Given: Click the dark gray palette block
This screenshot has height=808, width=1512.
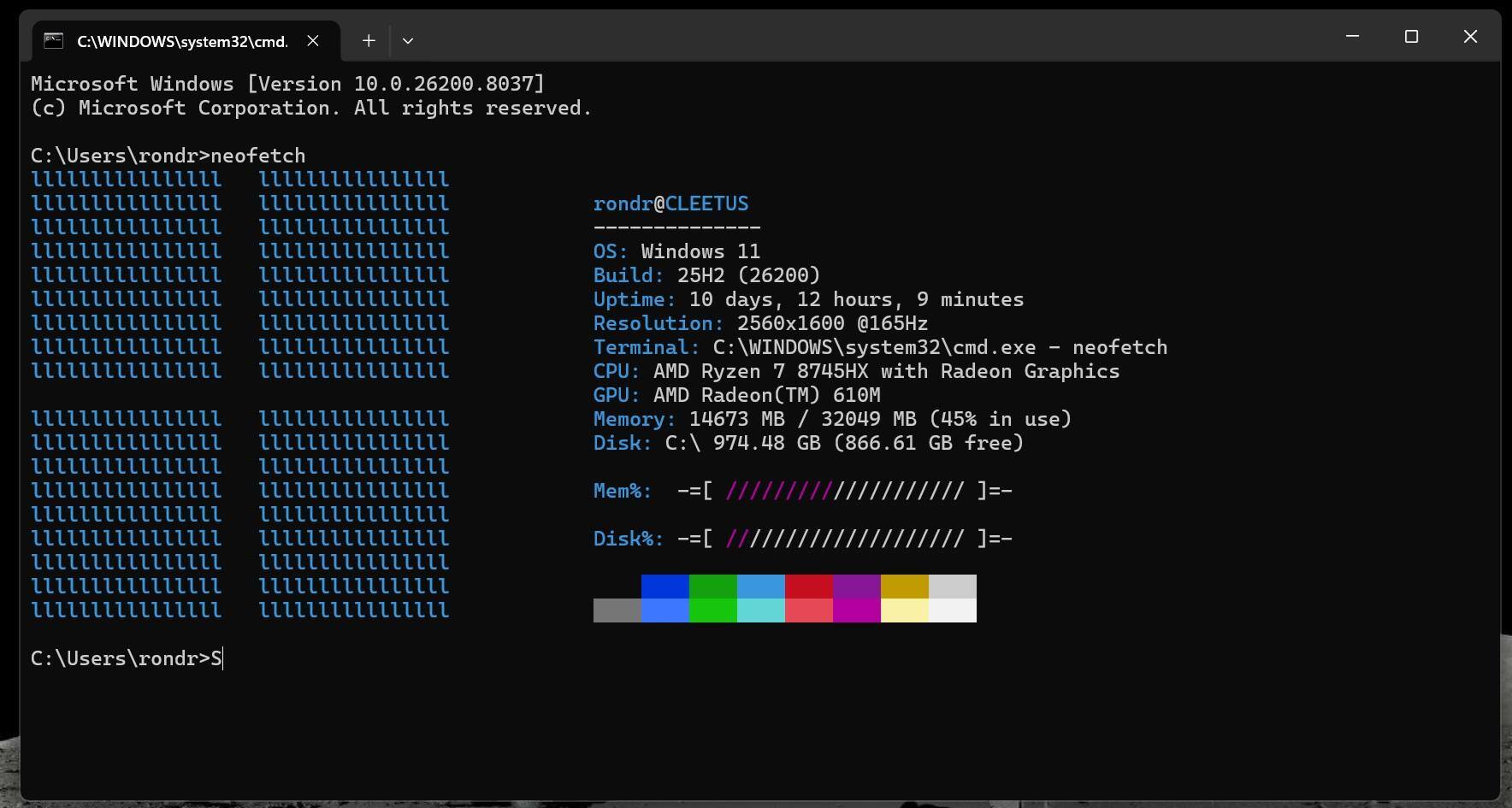Looking at the screenshot, I should (617, 610).
